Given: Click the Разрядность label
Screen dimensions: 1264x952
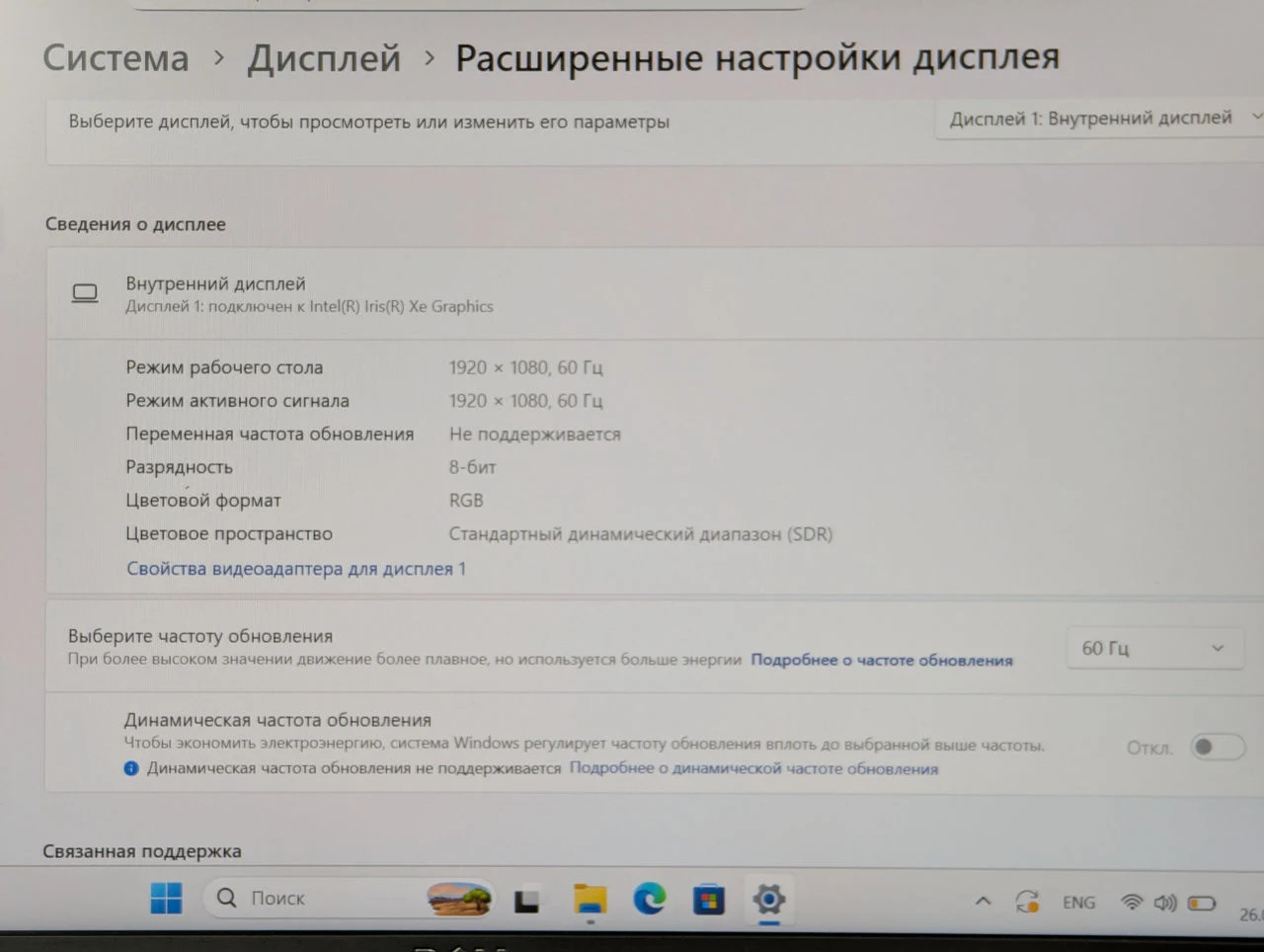Looking at the screenshot, I should [x=179, y=467].
